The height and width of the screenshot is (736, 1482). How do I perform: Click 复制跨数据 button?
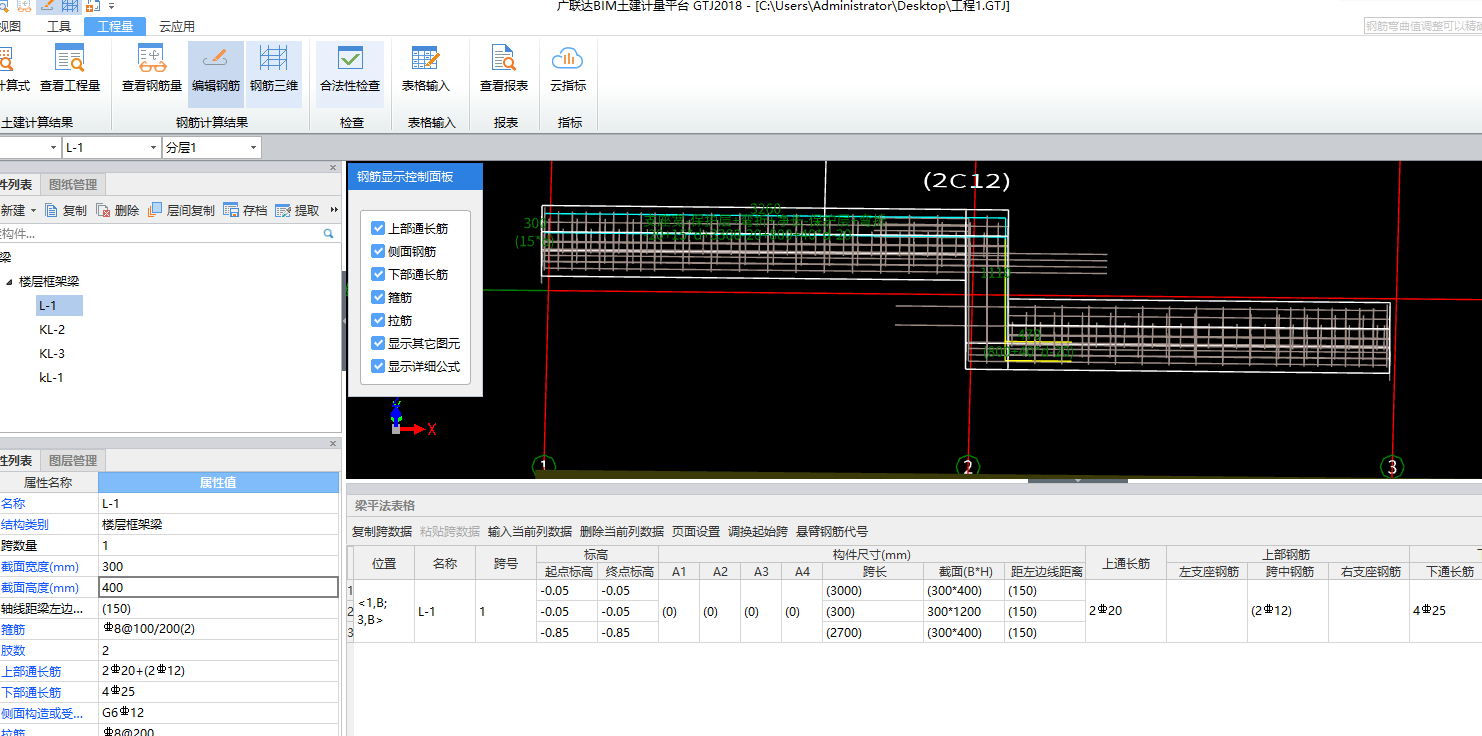pos(382,531)
